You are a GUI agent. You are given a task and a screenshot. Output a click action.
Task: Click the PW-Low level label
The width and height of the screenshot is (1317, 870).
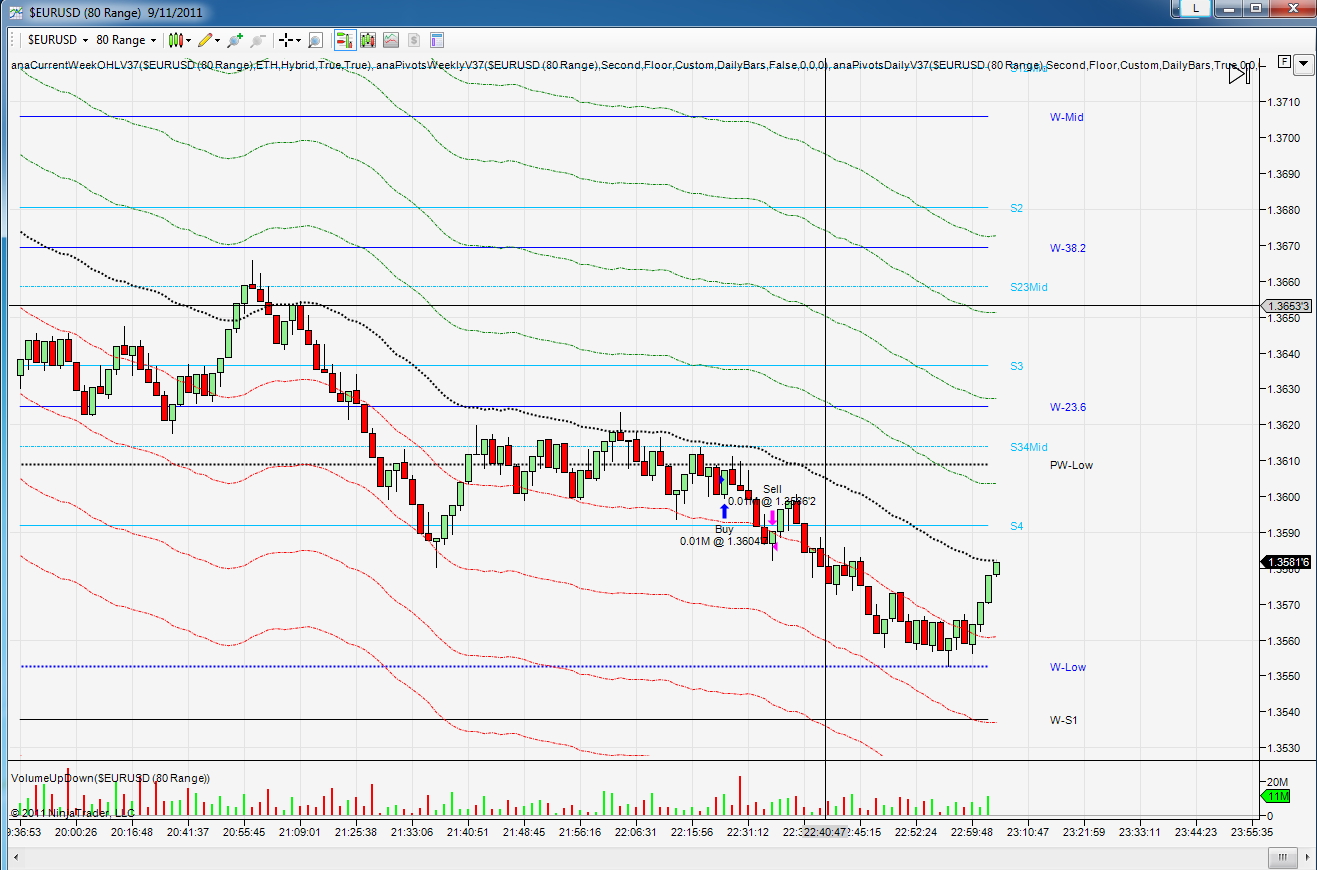pos(1071,465)
